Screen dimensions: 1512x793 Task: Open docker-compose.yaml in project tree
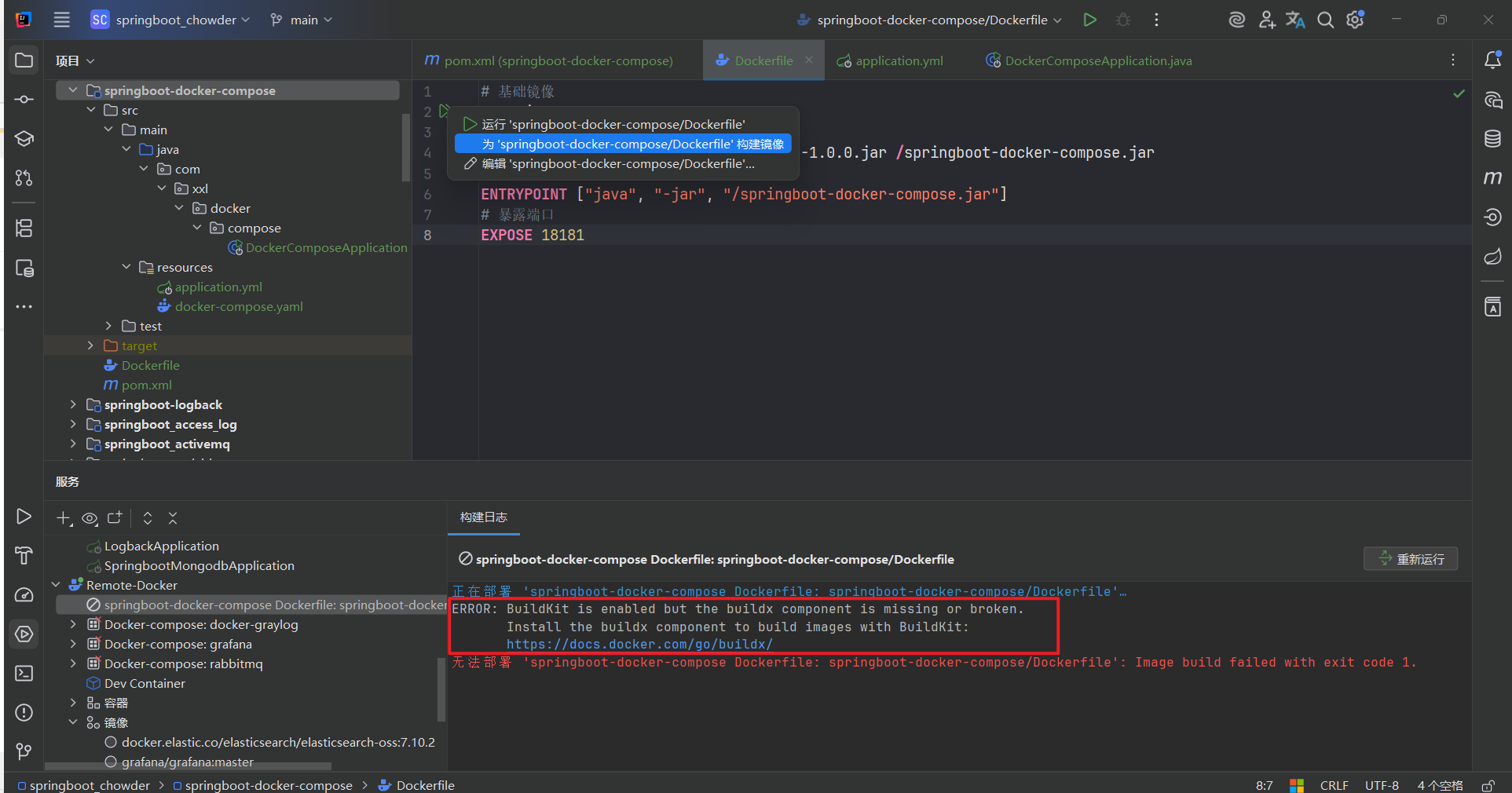[239, 306]
